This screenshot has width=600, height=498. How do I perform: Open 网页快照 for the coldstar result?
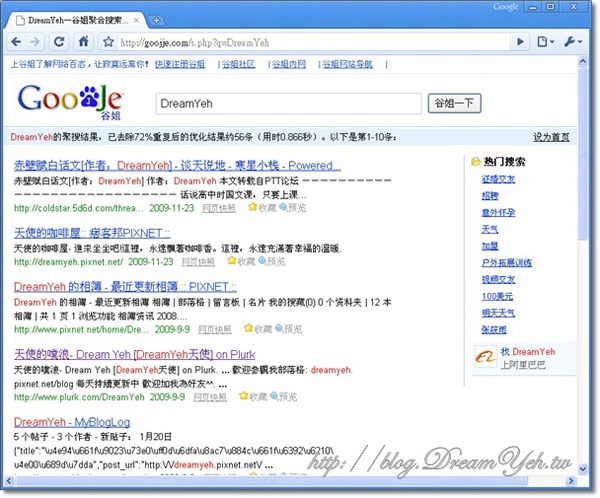coord(219,208)
